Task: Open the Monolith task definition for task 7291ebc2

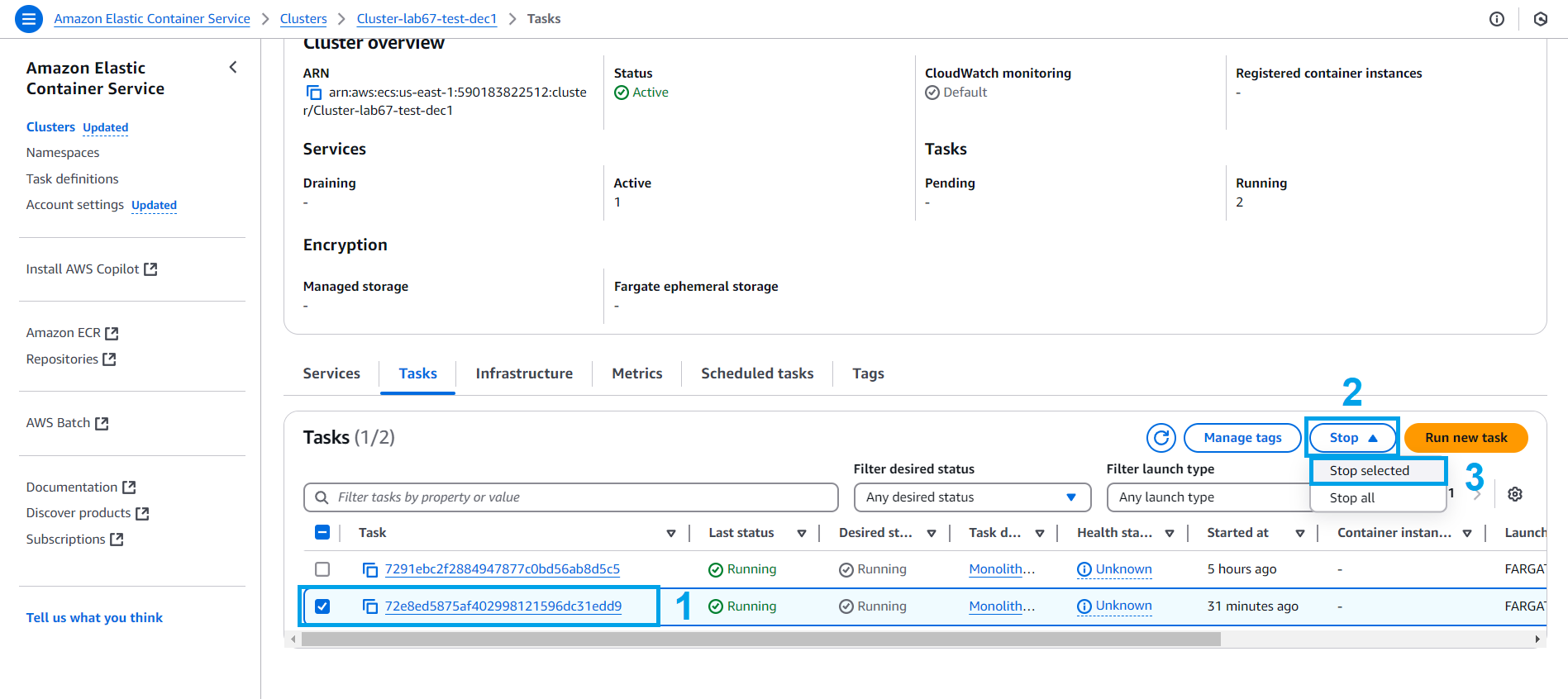Action: (1002, 569)
